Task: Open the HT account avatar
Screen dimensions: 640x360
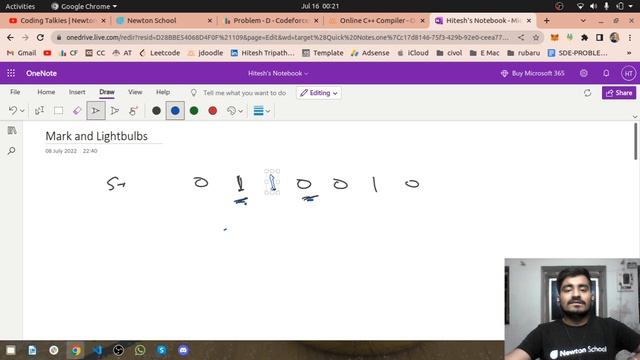Action: click(628, 73)
